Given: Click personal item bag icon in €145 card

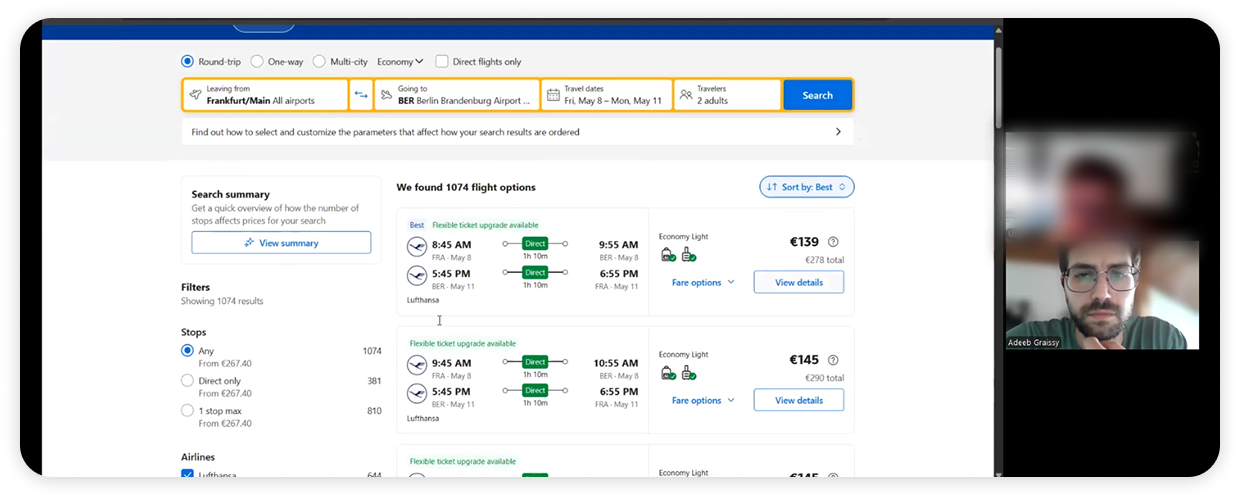Looking at the screenshot, I should coord(668,373).
